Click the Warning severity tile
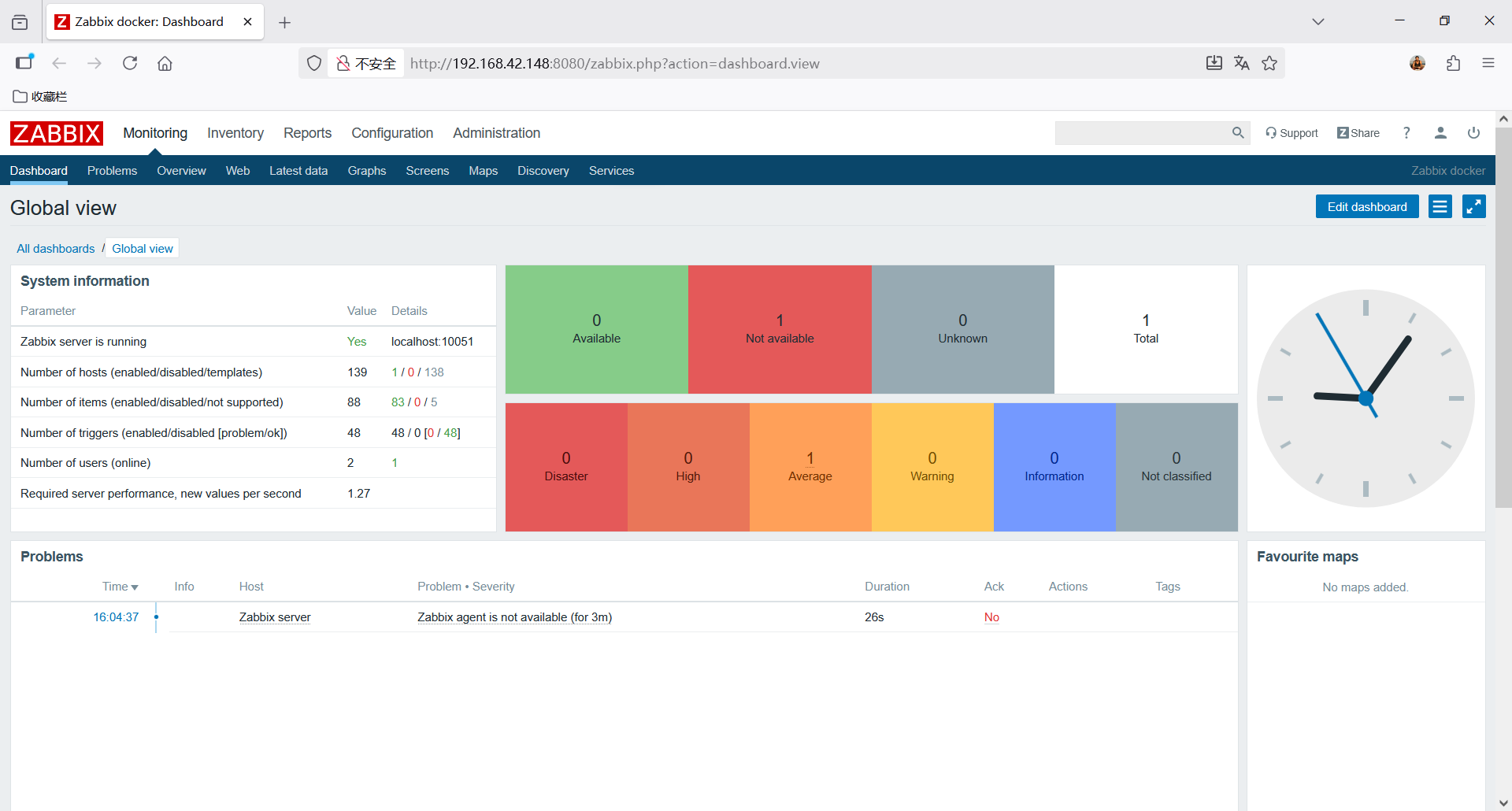The height and width of the screenshot is (811, 1512). click(932, 467)
